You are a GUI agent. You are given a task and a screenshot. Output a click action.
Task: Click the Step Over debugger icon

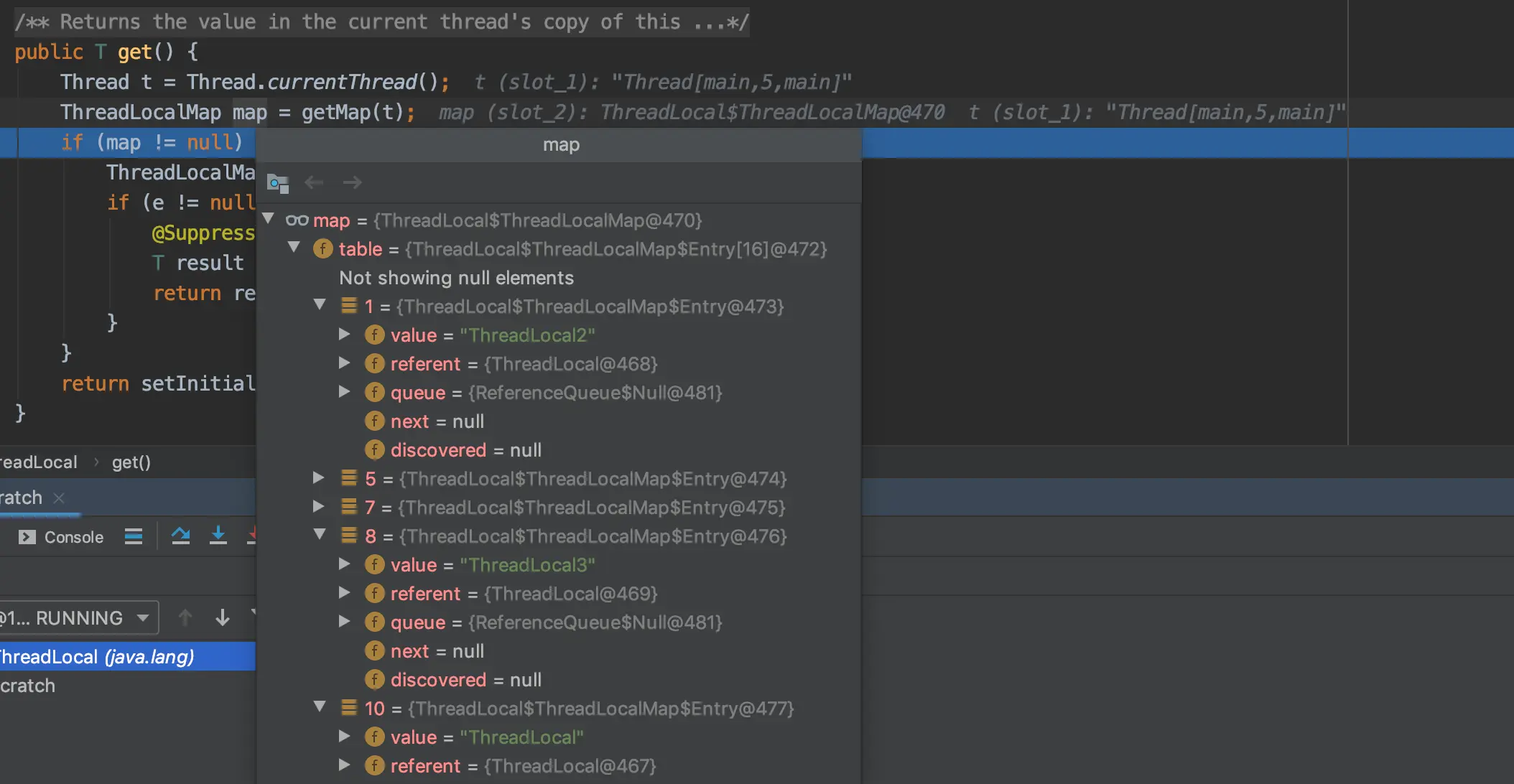pyautogui.click(x=181, y=536)
